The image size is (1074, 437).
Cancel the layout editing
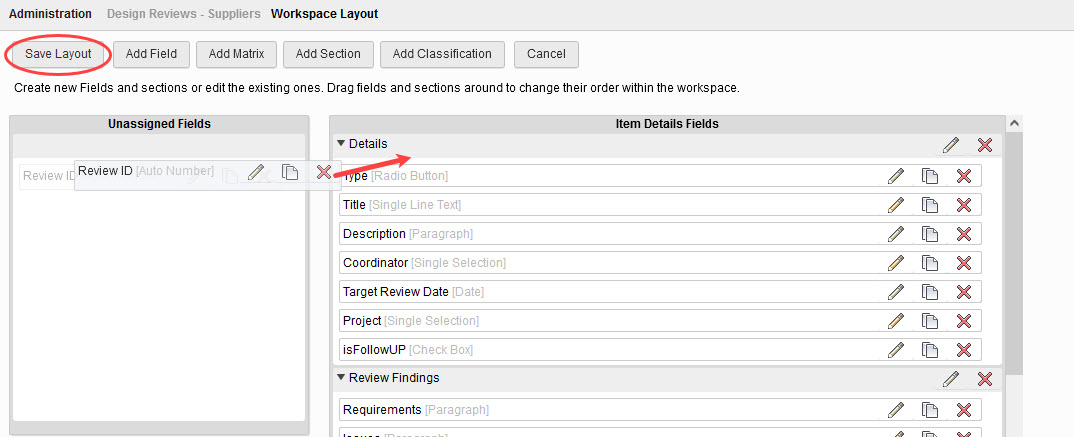546,54
